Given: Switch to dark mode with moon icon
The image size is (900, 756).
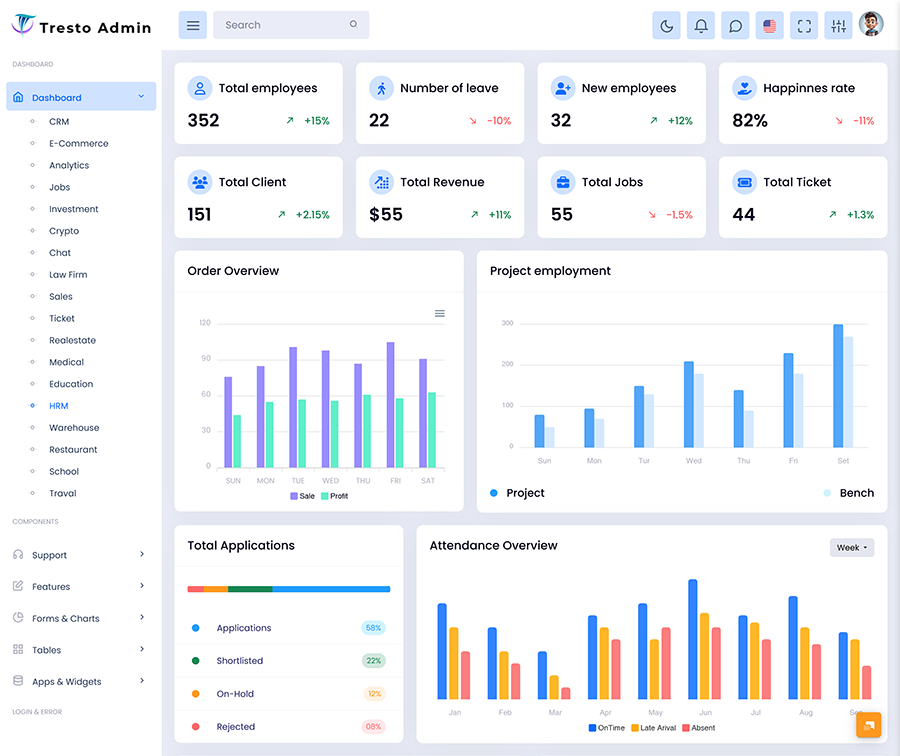Looking at the screenshot, I should (x=666, y=25).
